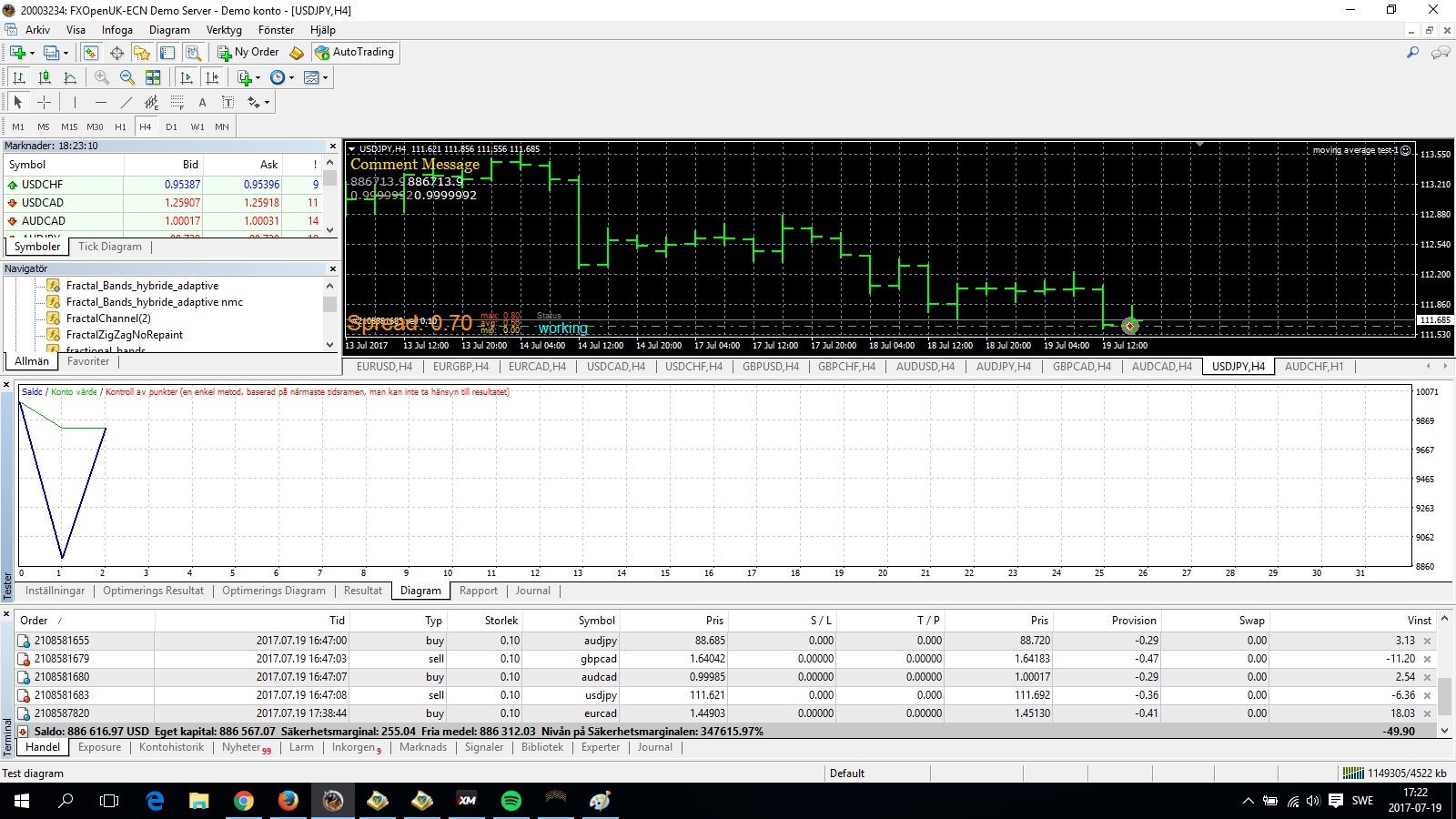1456x819 pixels.
Task: Open the Windows Start menu
Action: pyautogui.click(x=22, y=801)
